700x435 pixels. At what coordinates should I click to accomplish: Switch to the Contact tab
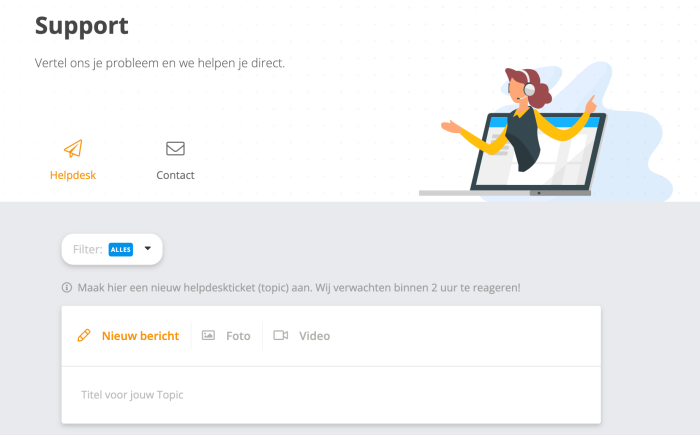click(175, 175)
